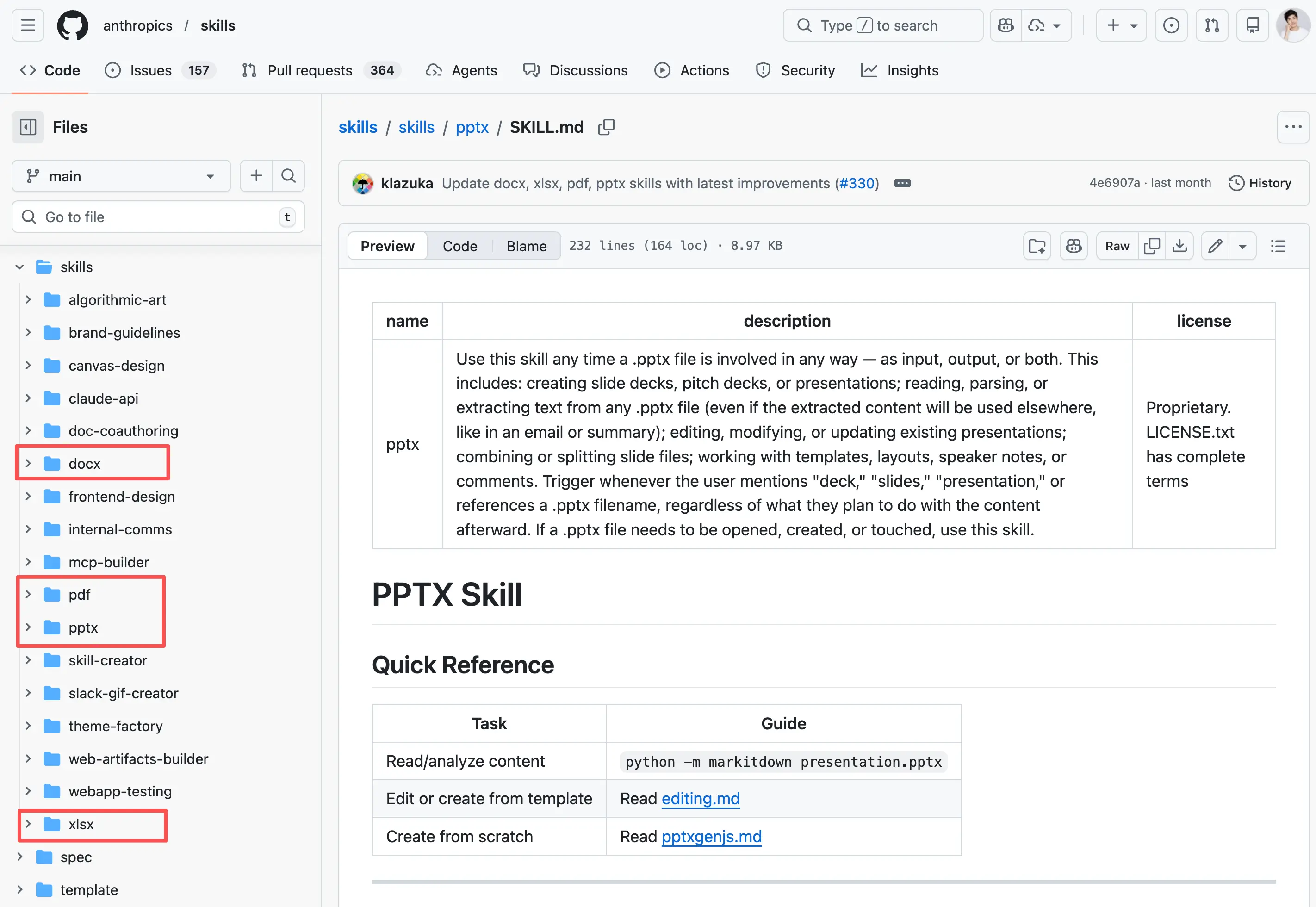Open notifications inbox icon
This screenshot has width=1316, height=907.
[1252, 25]
